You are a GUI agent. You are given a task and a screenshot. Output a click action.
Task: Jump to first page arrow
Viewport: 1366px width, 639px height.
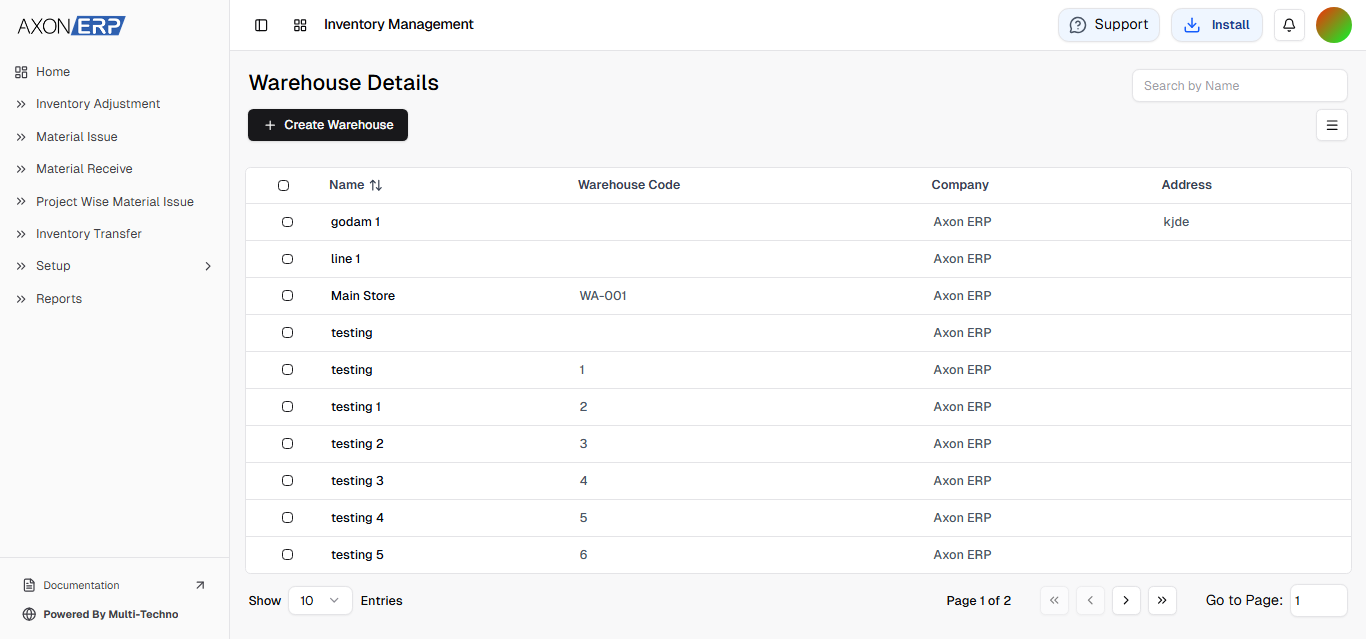1054,600
